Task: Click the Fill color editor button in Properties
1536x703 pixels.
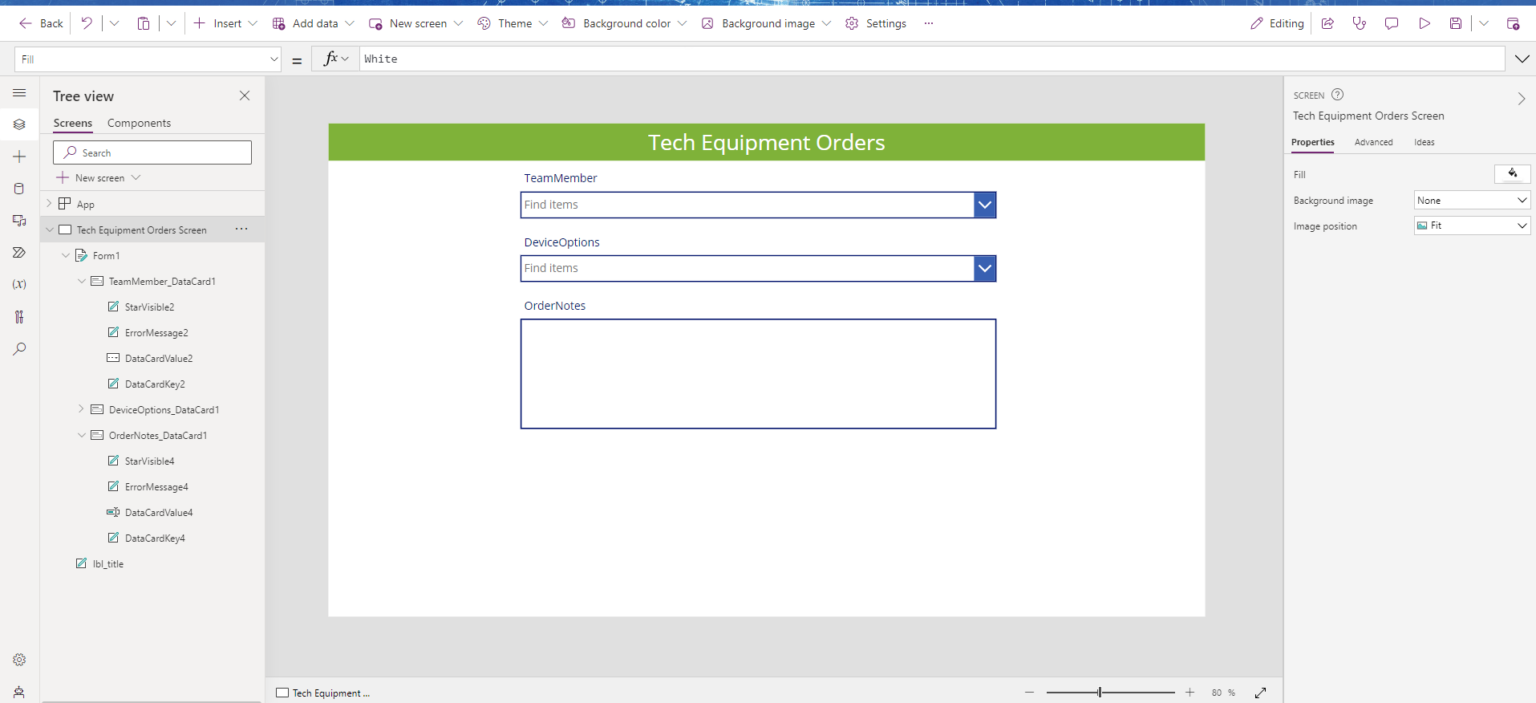Action: click(1511, 173)
